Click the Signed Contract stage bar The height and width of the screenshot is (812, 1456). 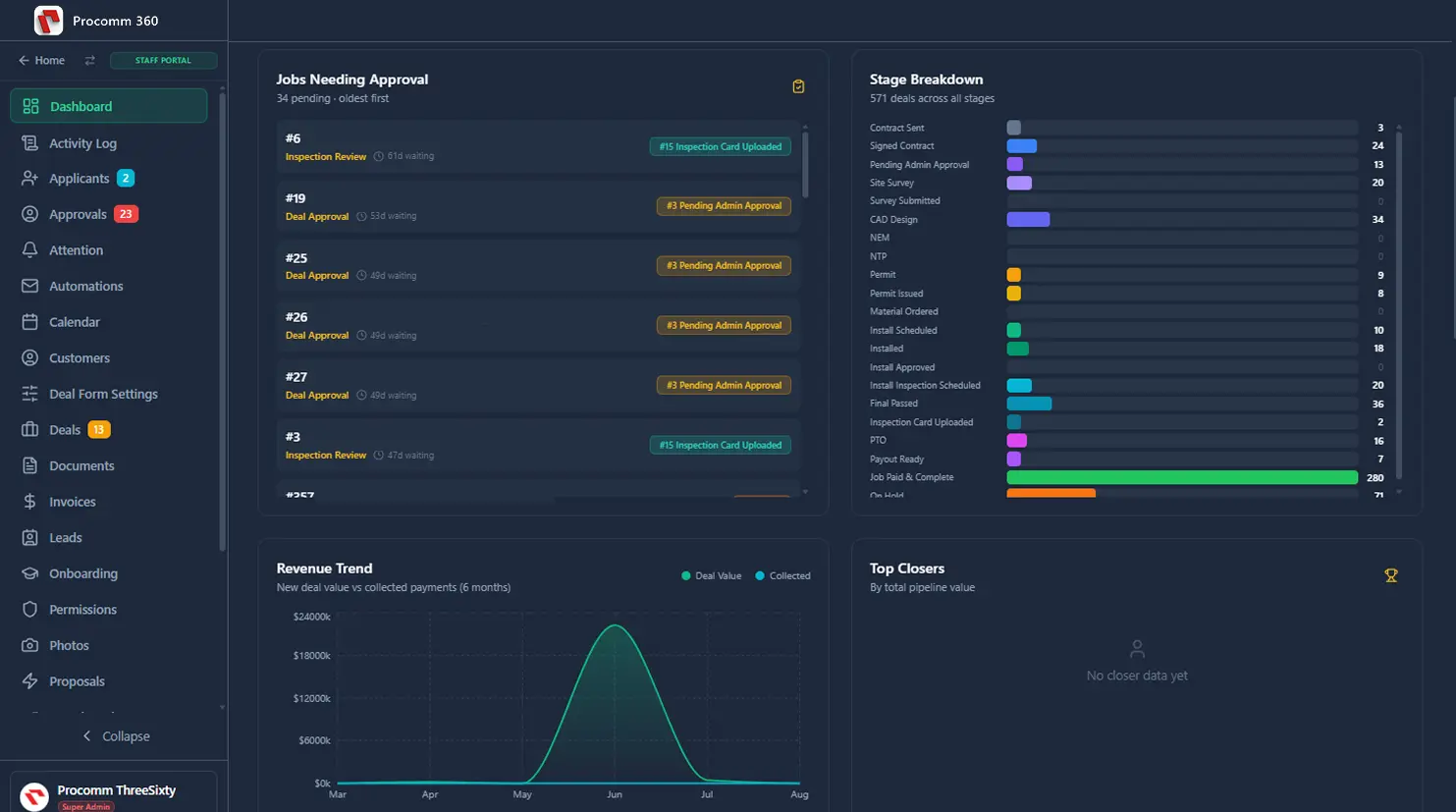click(x=1022, y=146)
